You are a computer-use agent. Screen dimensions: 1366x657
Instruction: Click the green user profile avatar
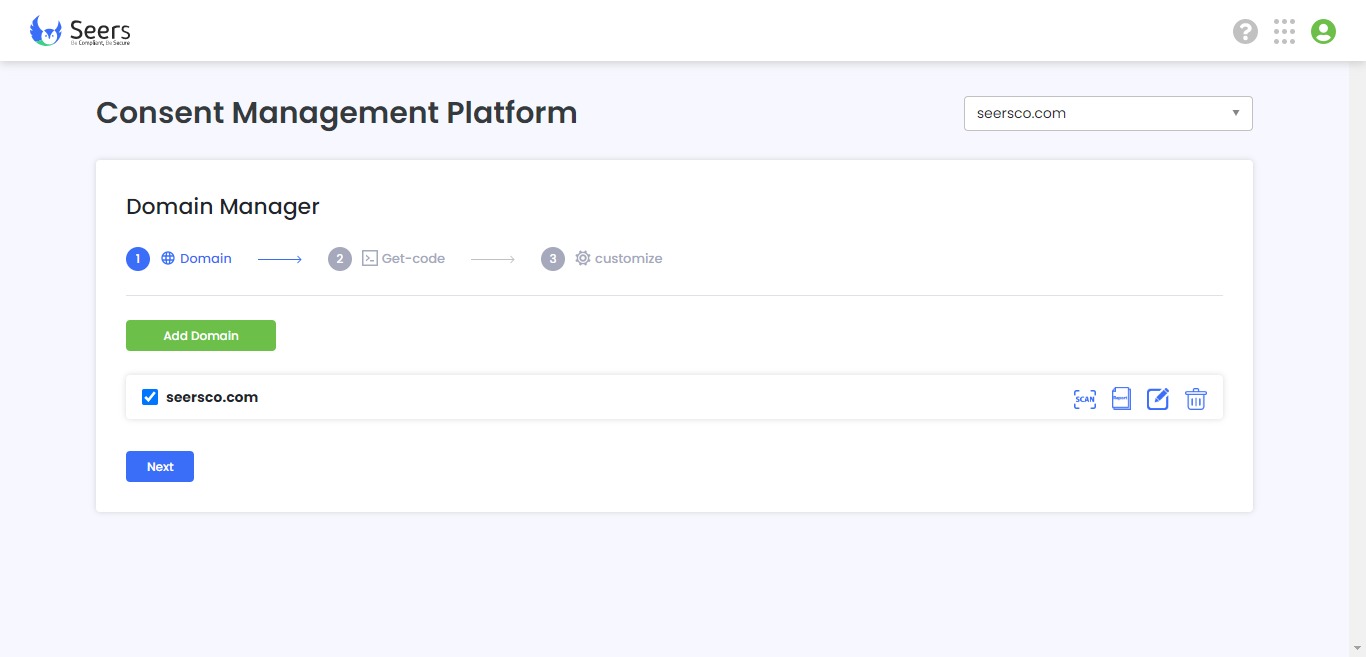(1323, 32)
